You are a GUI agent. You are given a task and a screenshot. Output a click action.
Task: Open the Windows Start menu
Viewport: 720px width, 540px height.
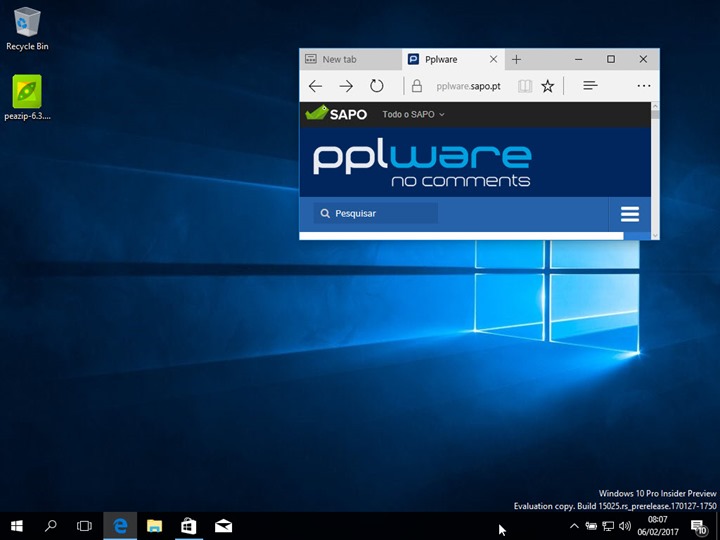tap(17, 526)
